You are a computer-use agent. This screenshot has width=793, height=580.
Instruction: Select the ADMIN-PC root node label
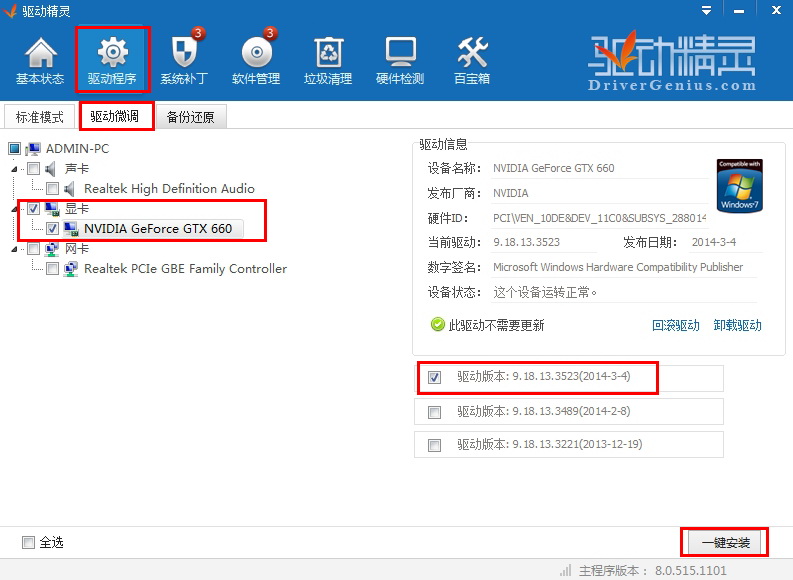click(x=77, y=149)
